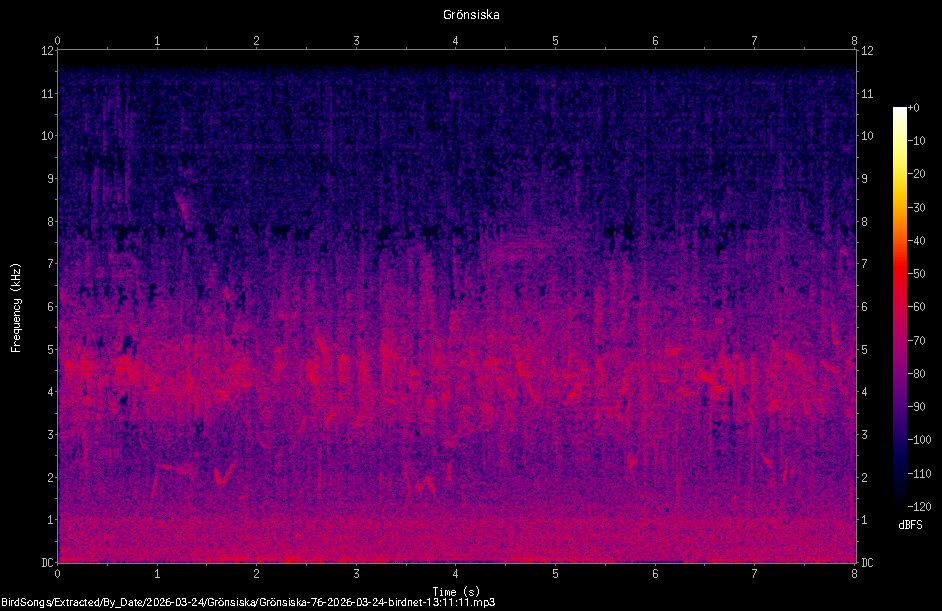Click the -90 dBFS scale label
Screen dimensions: 942x611
coord(917,407)
